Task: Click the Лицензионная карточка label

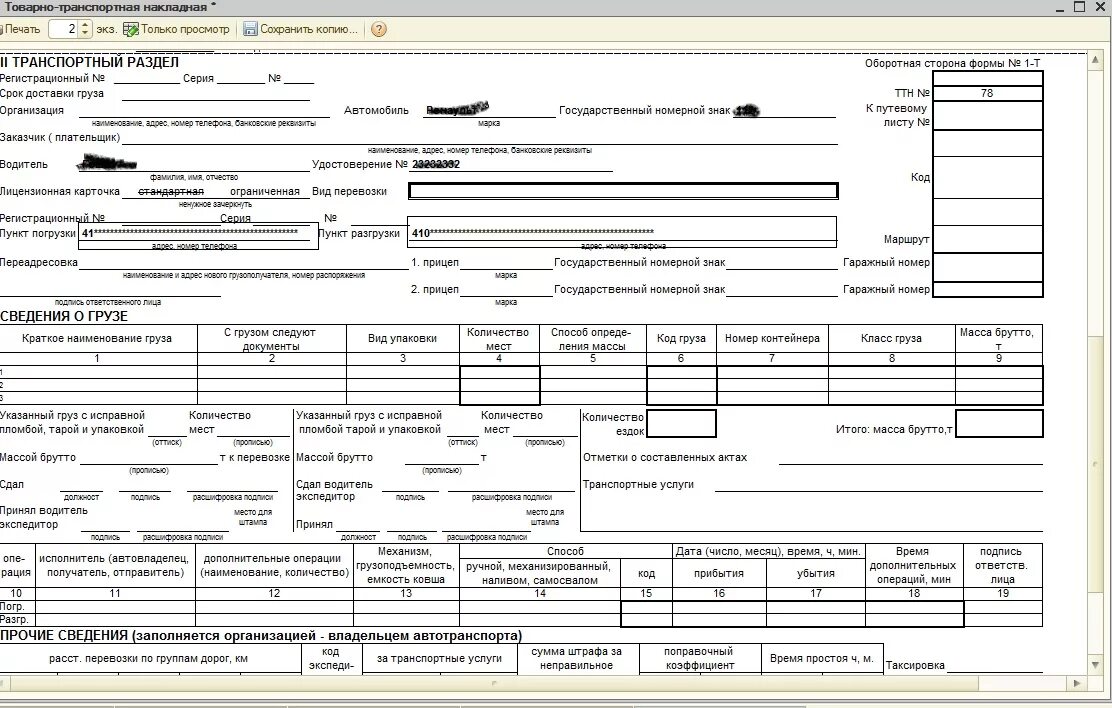Action: [x=60, y=192]
